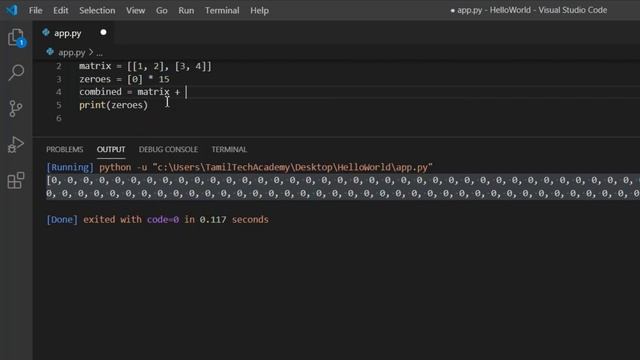Screen dimensions: 640x360
Task: Open the Go menu
Action: (162, 10)
